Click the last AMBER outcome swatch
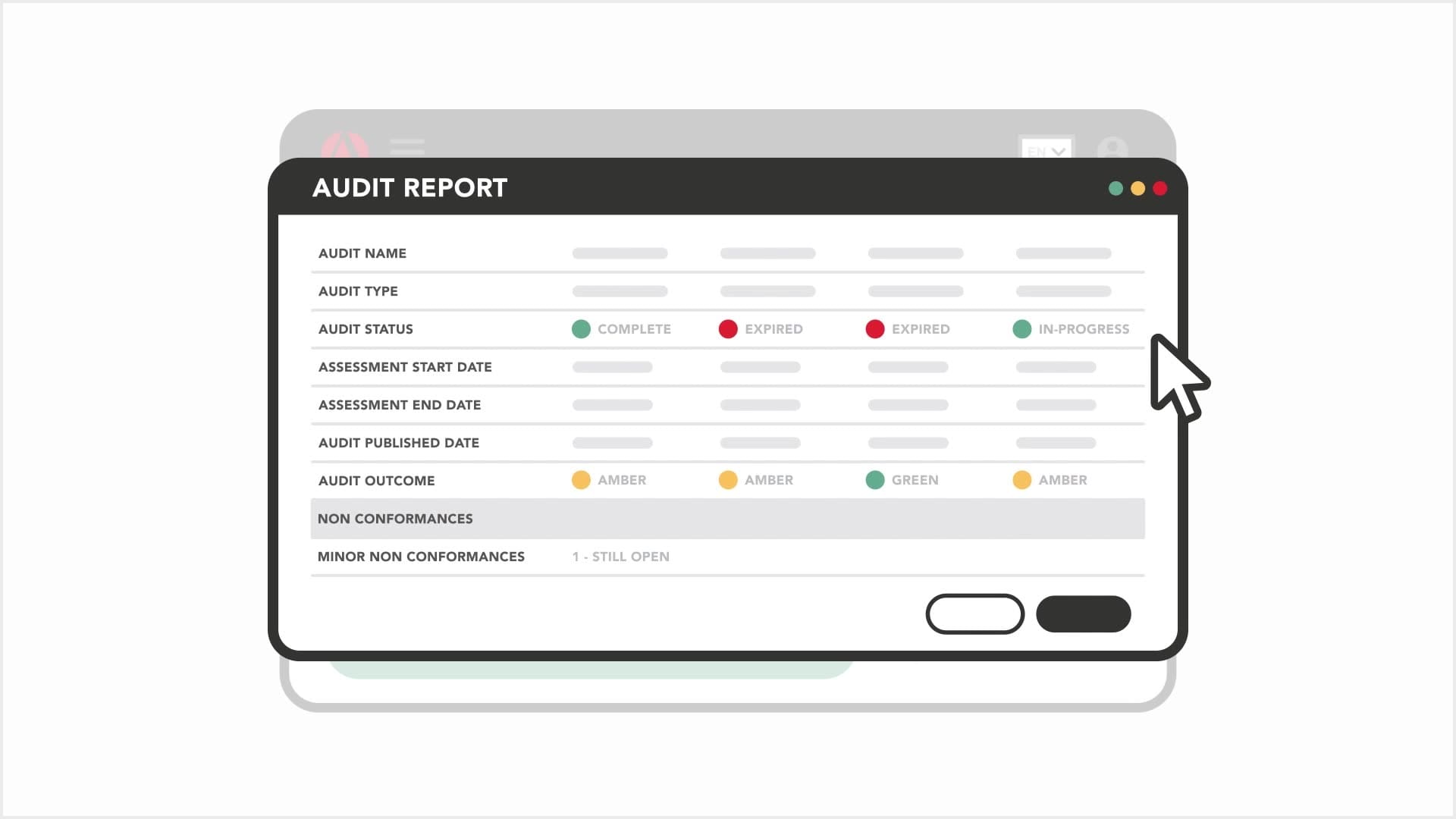This screenshot has width=1456, height=819. click(x=1021, y=479)
